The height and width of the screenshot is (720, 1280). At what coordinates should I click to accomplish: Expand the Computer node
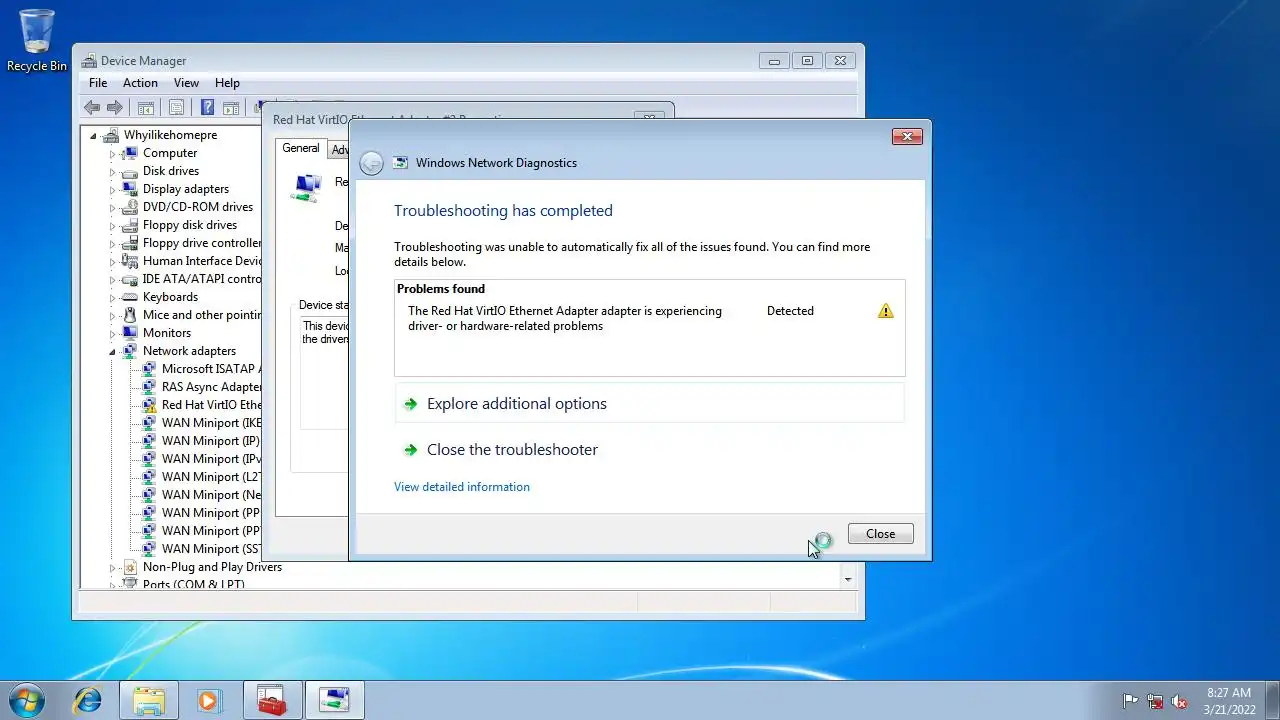112,153
